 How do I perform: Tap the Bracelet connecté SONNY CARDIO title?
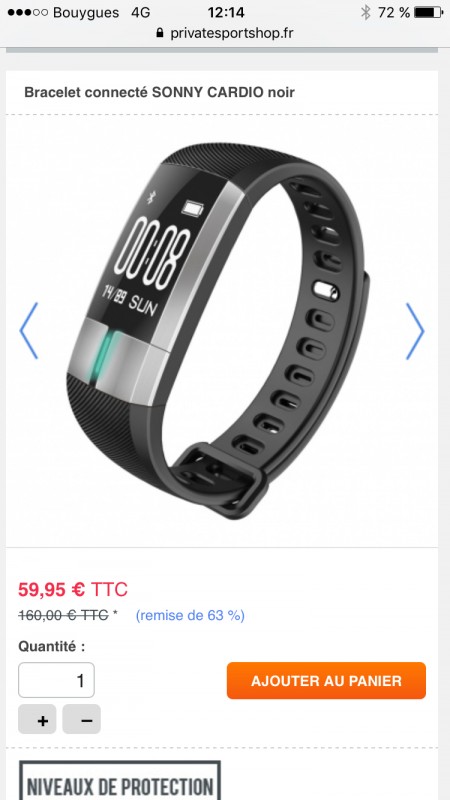click(x=160, y=92)
